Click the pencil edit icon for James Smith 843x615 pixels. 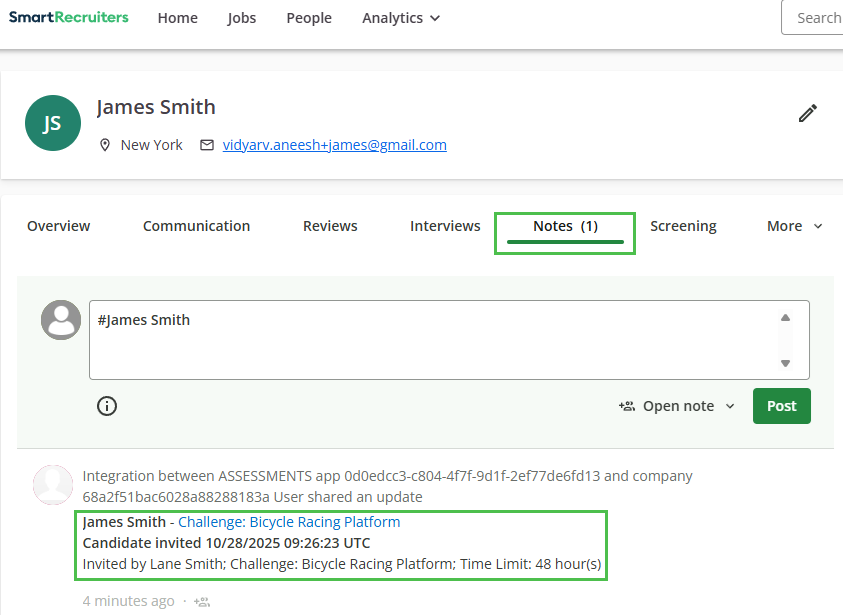click(x=808, y=113)
